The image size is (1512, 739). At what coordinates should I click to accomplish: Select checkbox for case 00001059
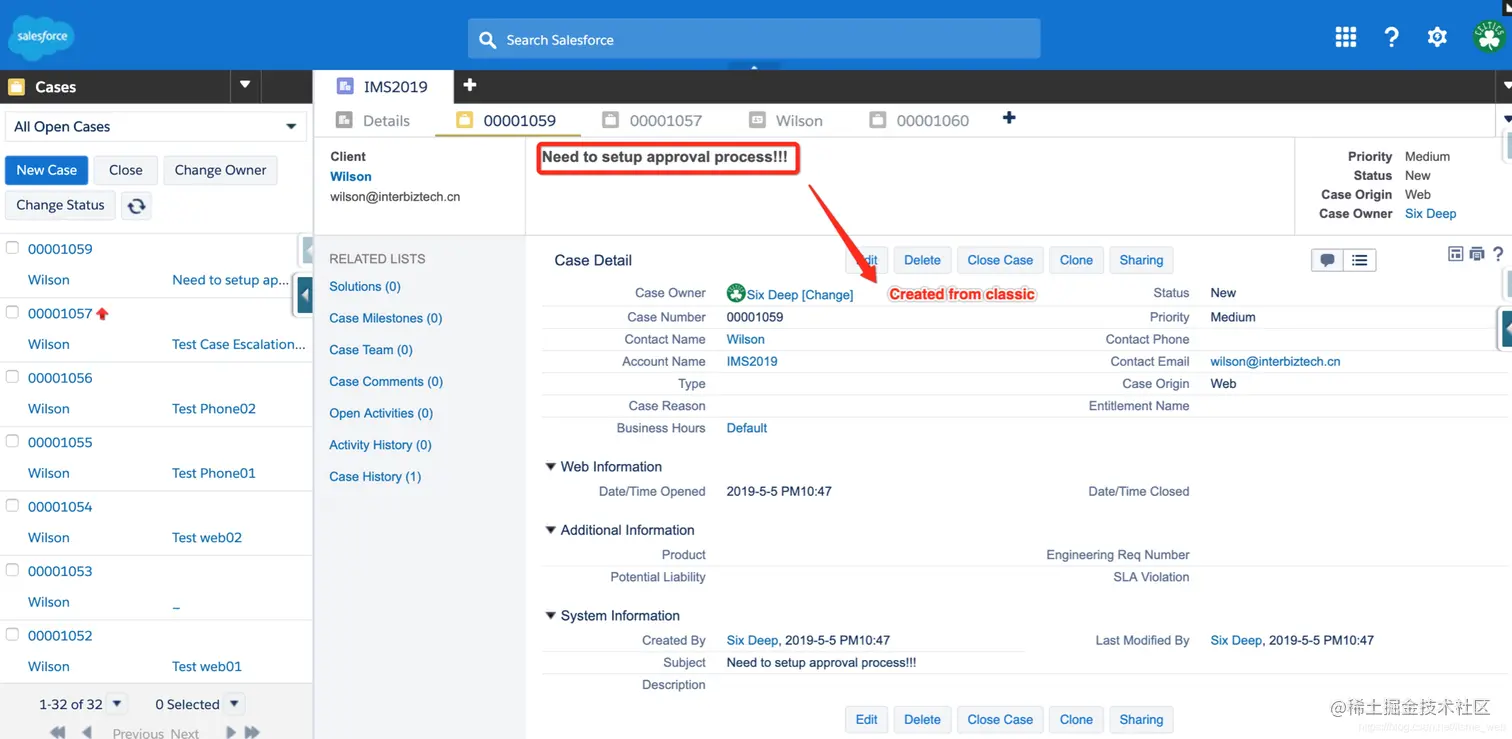pos(12,248)
